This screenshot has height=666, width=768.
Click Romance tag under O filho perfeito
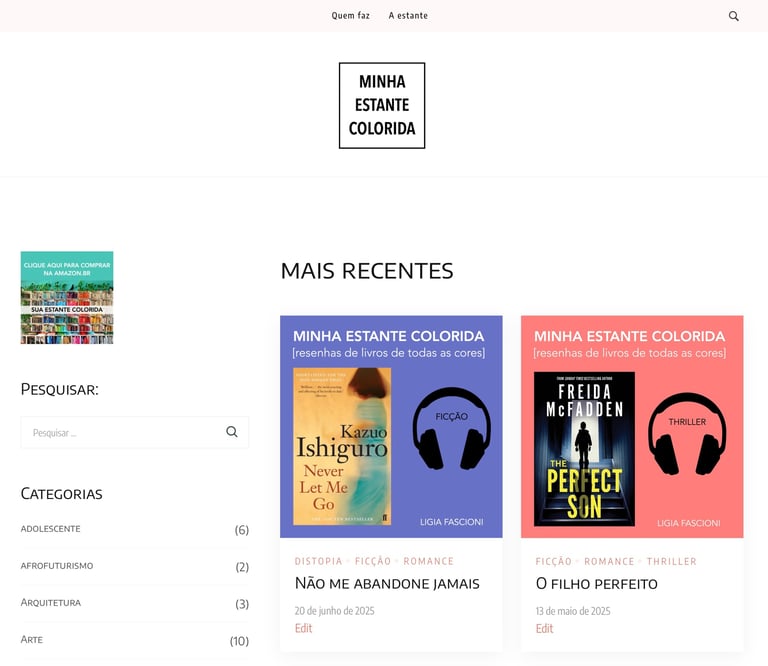pos(609,561)
